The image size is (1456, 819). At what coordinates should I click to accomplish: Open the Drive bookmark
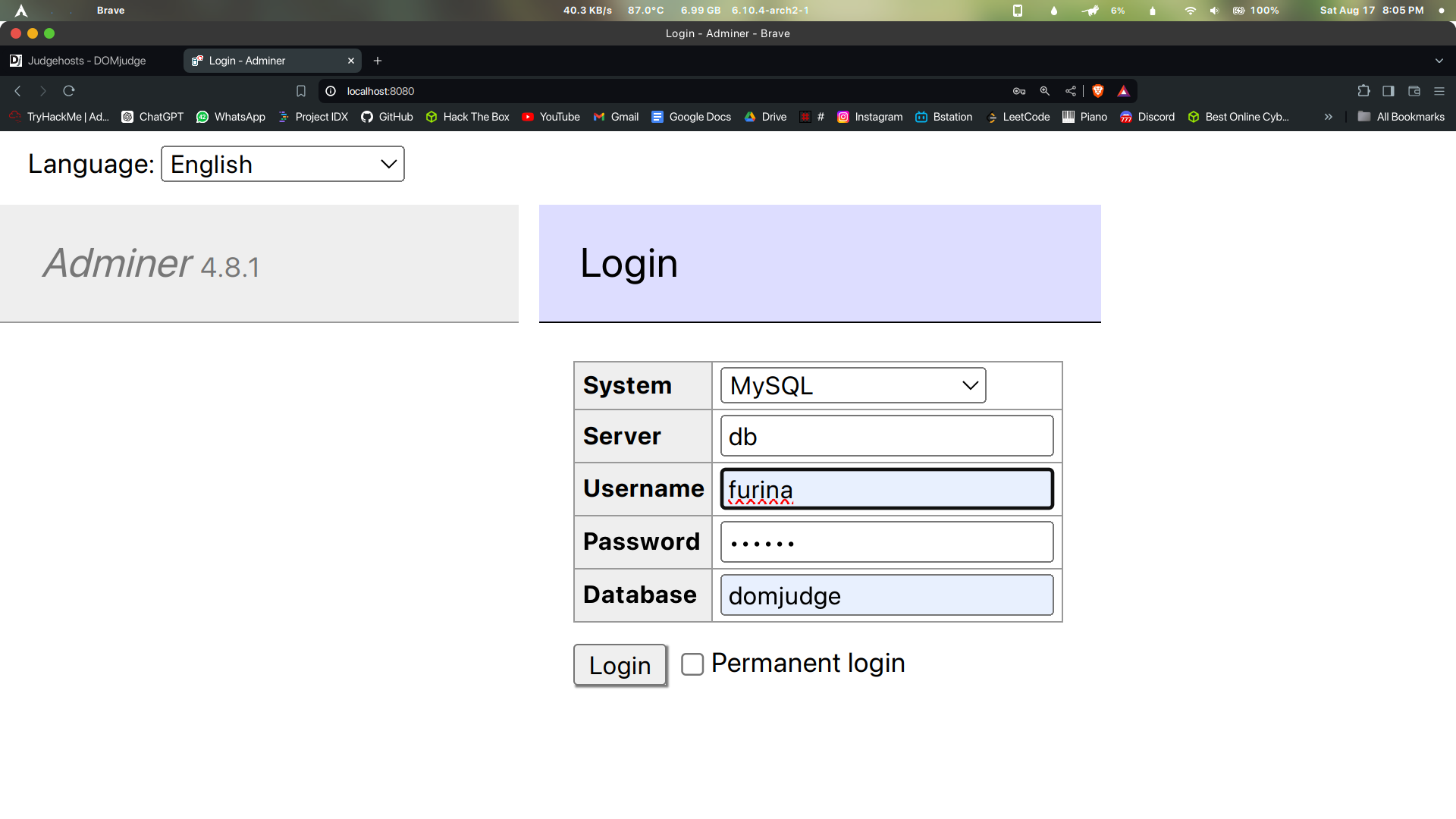tap(765, 117)
